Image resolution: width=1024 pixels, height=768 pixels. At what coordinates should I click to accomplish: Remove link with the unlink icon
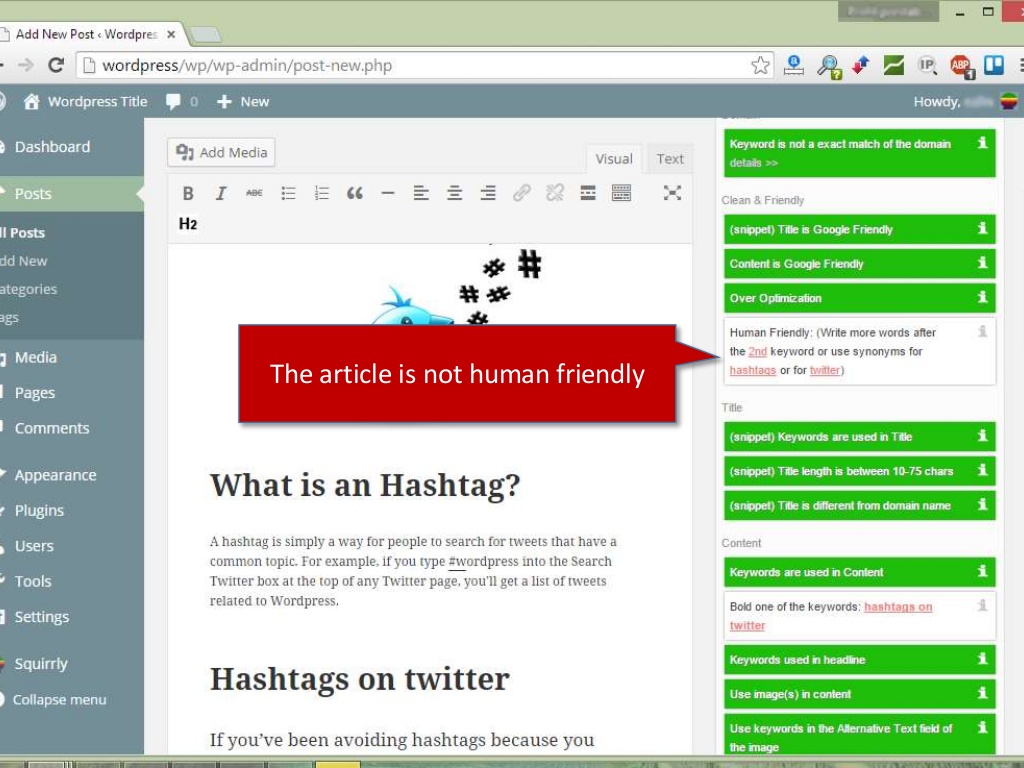pyautogui.click(x=554, y=193)
